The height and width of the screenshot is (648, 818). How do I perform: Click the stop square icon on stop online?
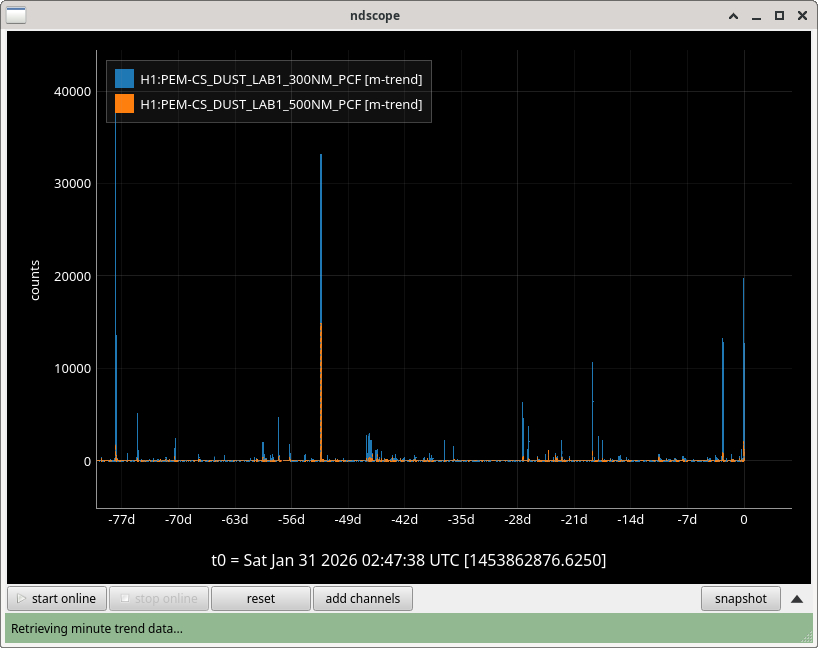(124, 599)
